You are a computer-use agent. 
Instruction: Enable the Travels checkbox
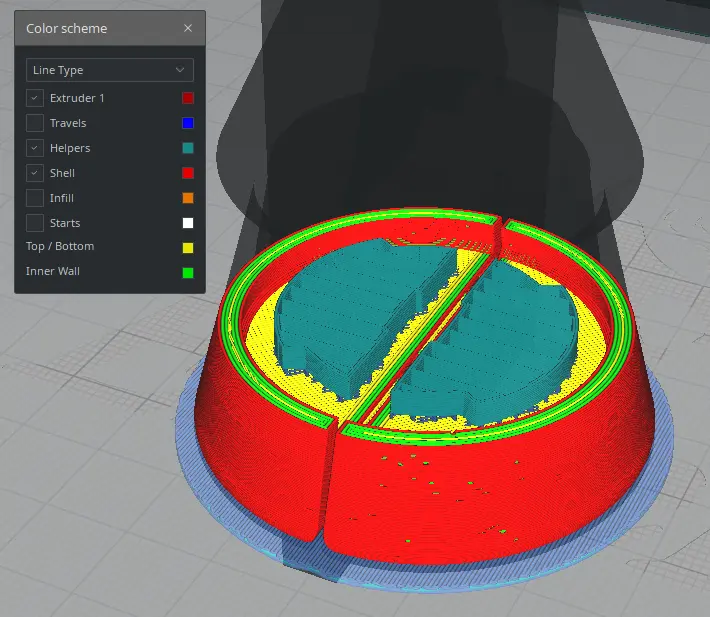click(35, 123)
